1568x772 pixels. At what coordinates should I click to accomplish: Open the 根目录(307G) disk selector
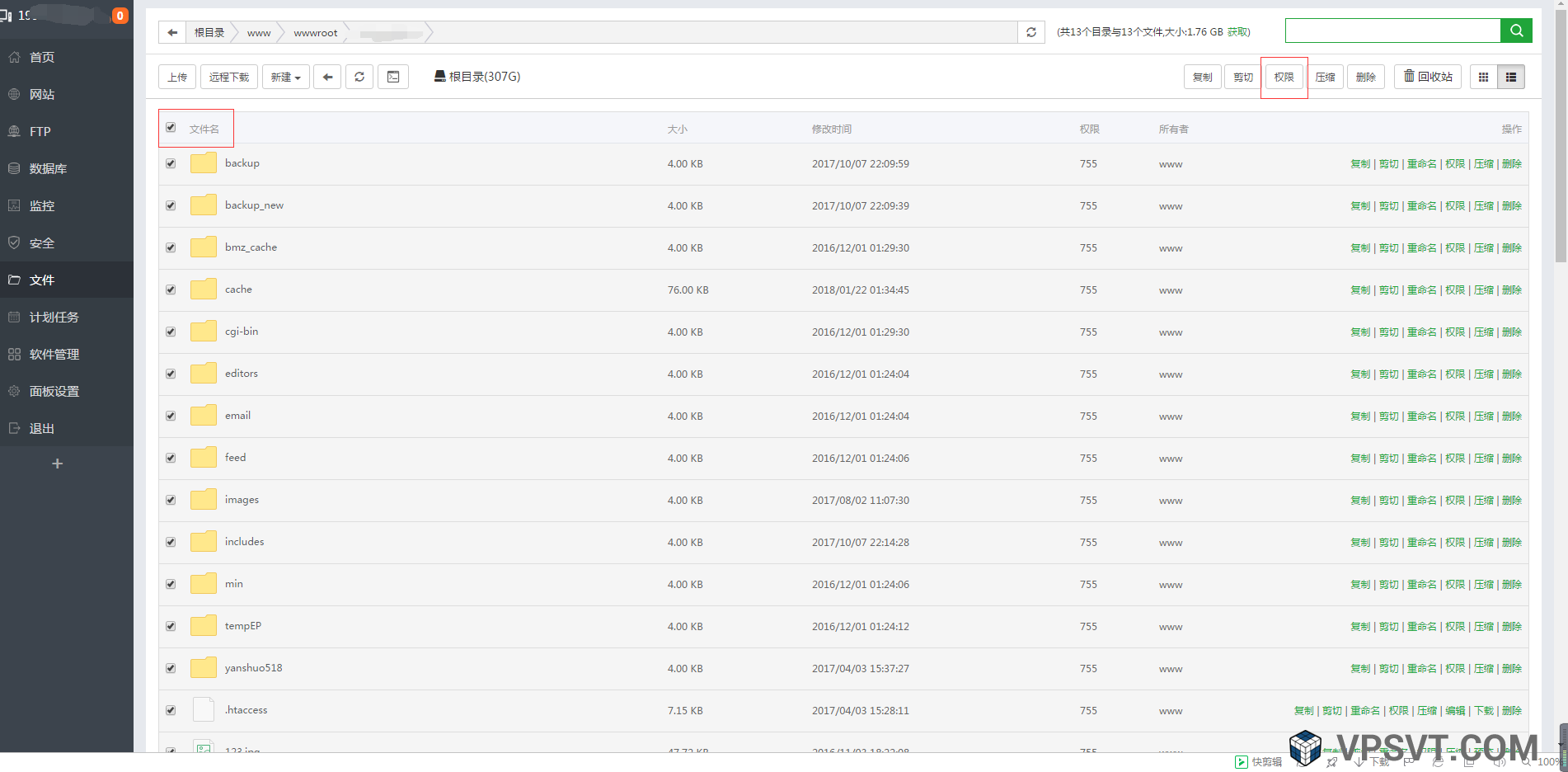tap(477, 76)
